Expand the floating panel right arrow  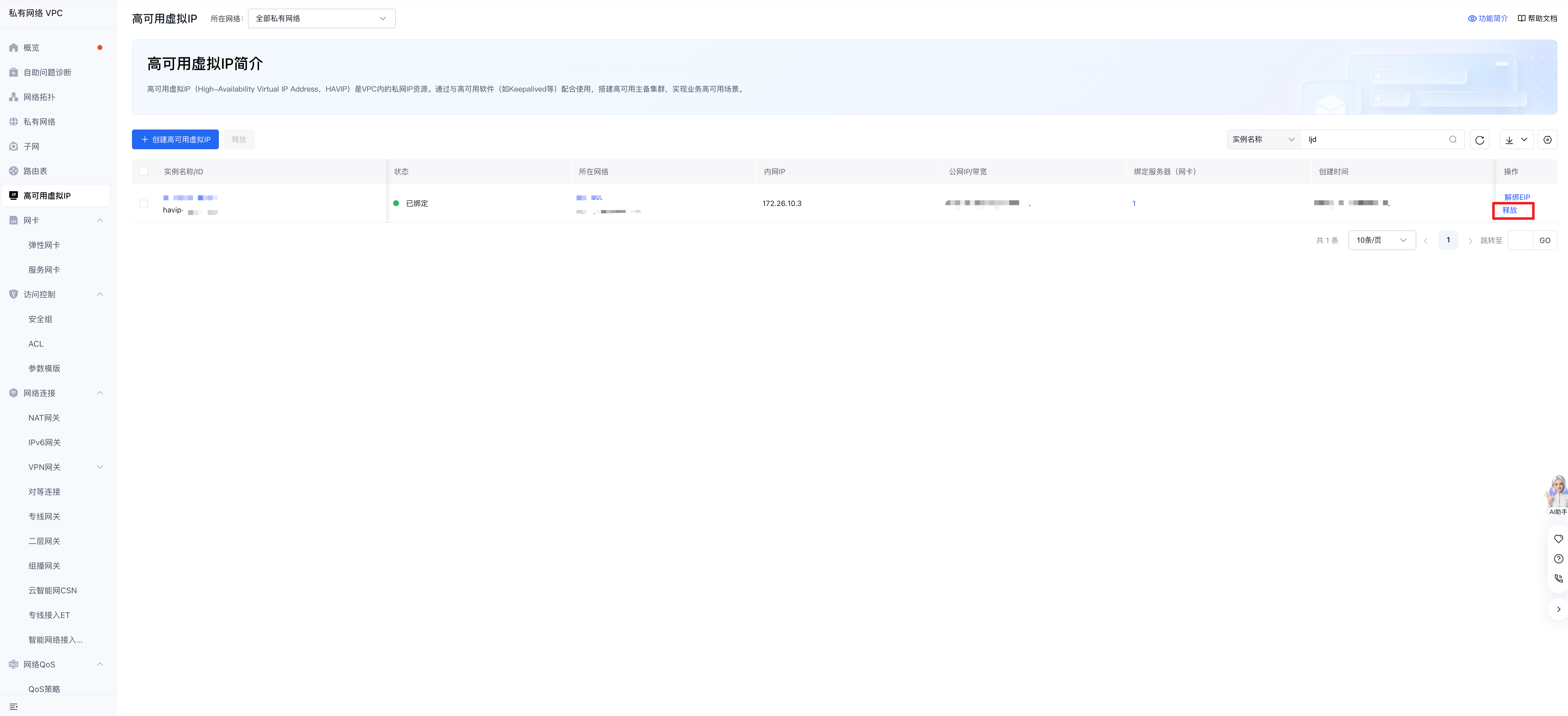point(1558,609)
